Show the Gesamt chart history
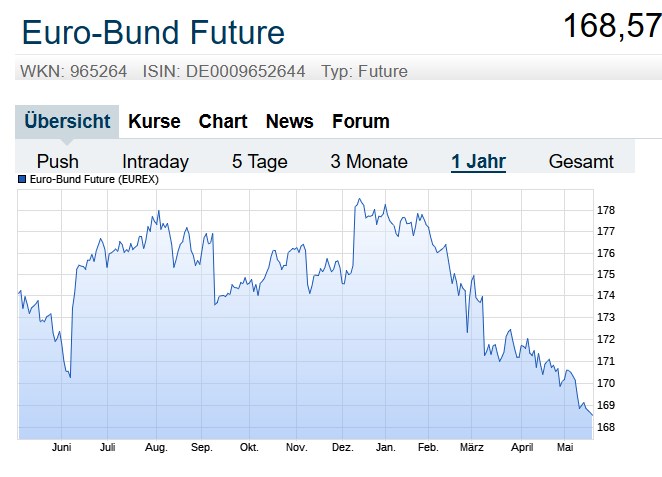 [x=581, y=161]
